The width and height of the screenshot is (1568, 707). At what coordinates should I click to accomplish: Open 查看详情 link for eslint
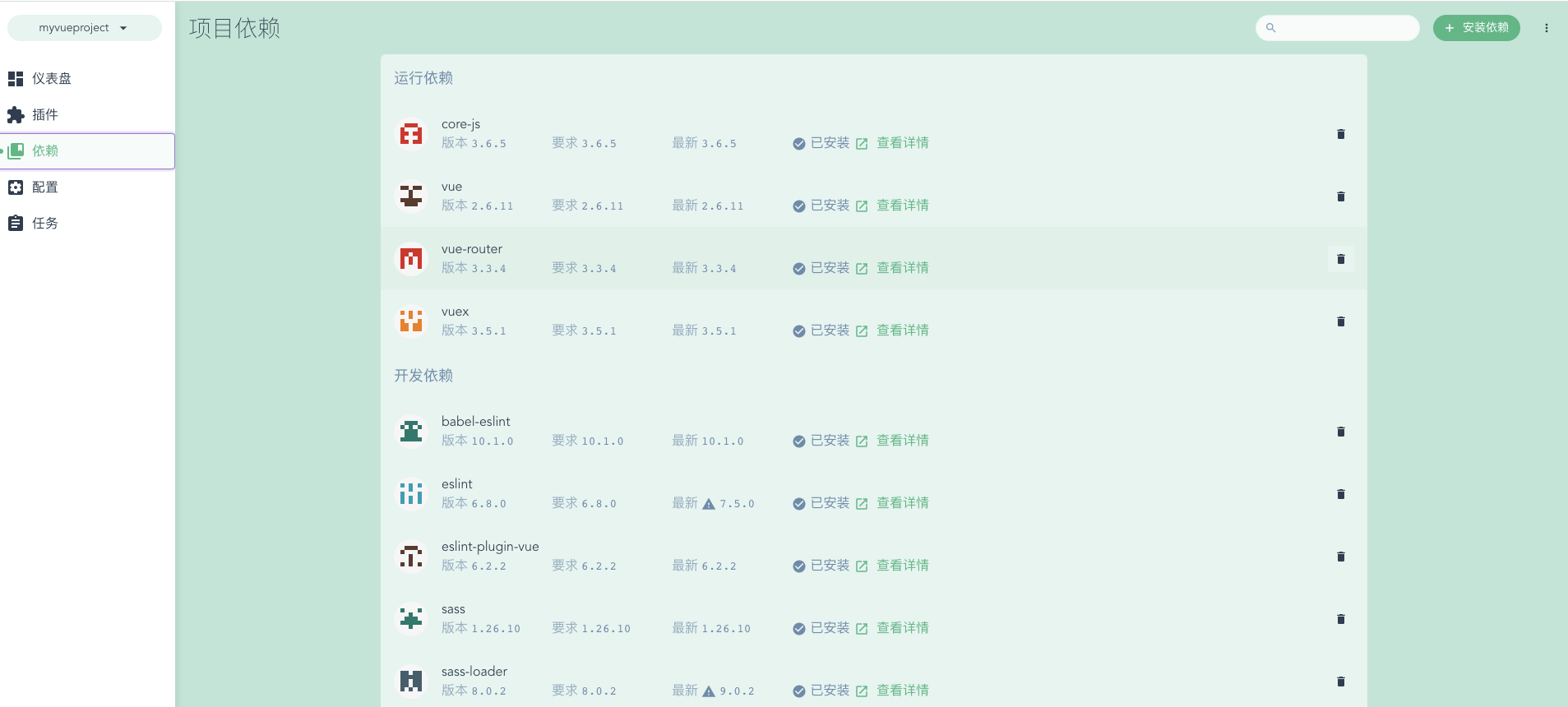[x=893, y=503]
